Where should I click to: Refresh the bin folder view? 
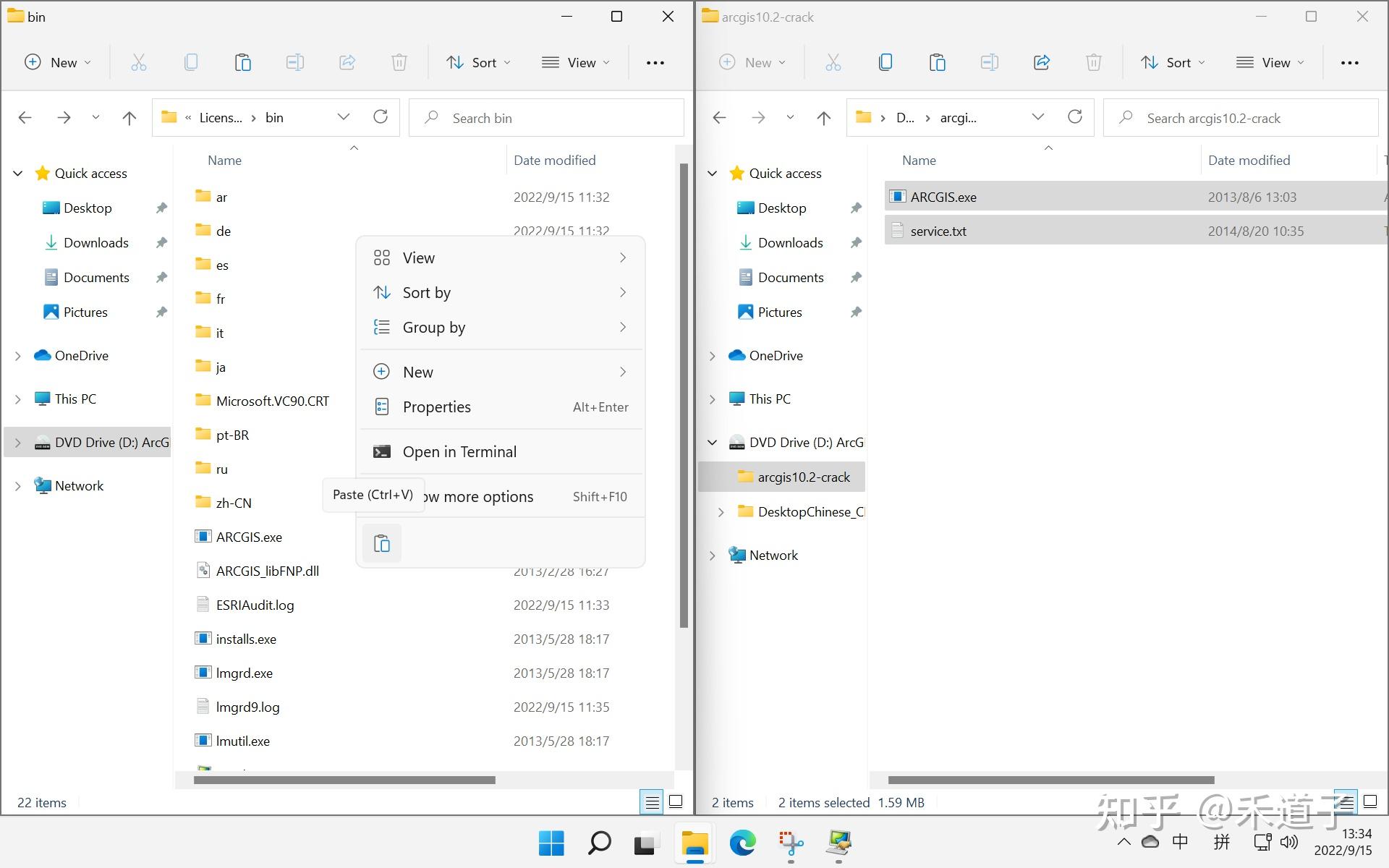381,117
